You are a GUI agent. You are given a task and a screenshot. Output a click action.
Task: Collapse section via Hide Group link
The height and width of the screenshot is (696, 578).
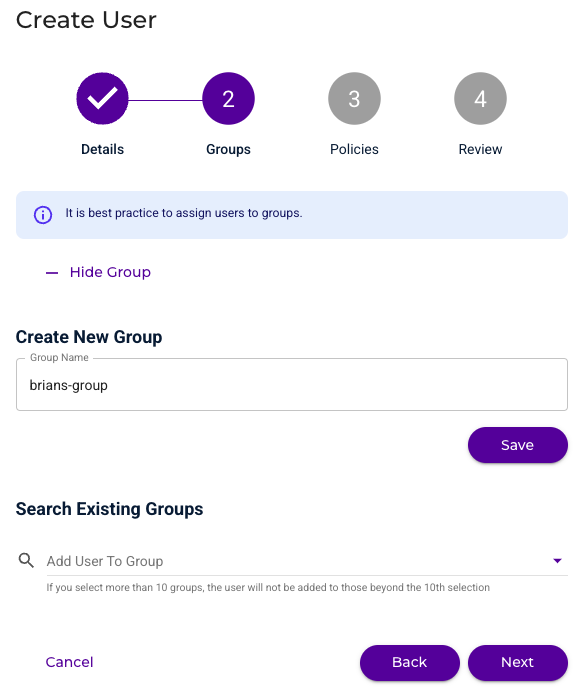(110, 272)
